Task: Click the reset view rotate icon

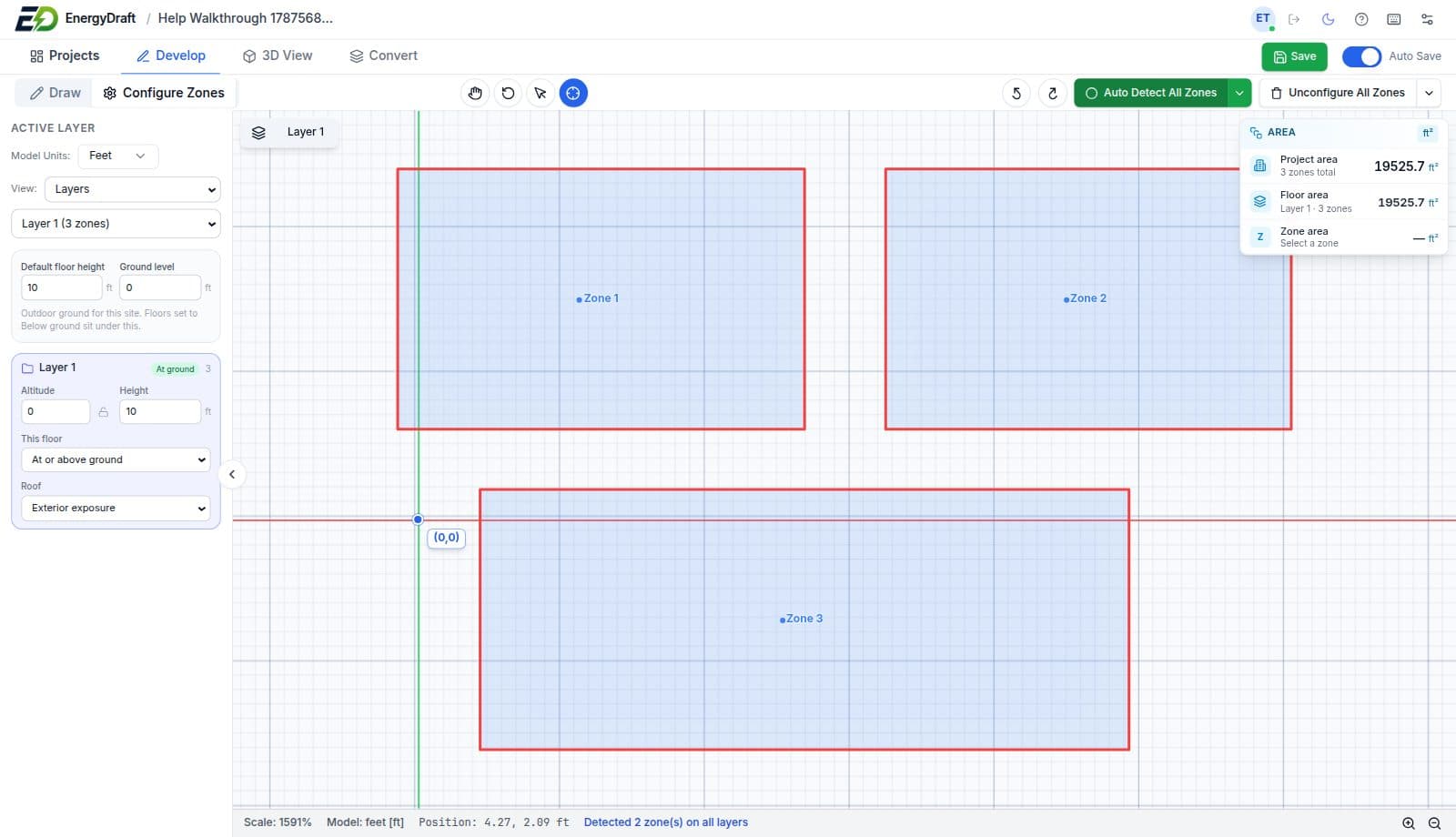Action: [508, 93]
